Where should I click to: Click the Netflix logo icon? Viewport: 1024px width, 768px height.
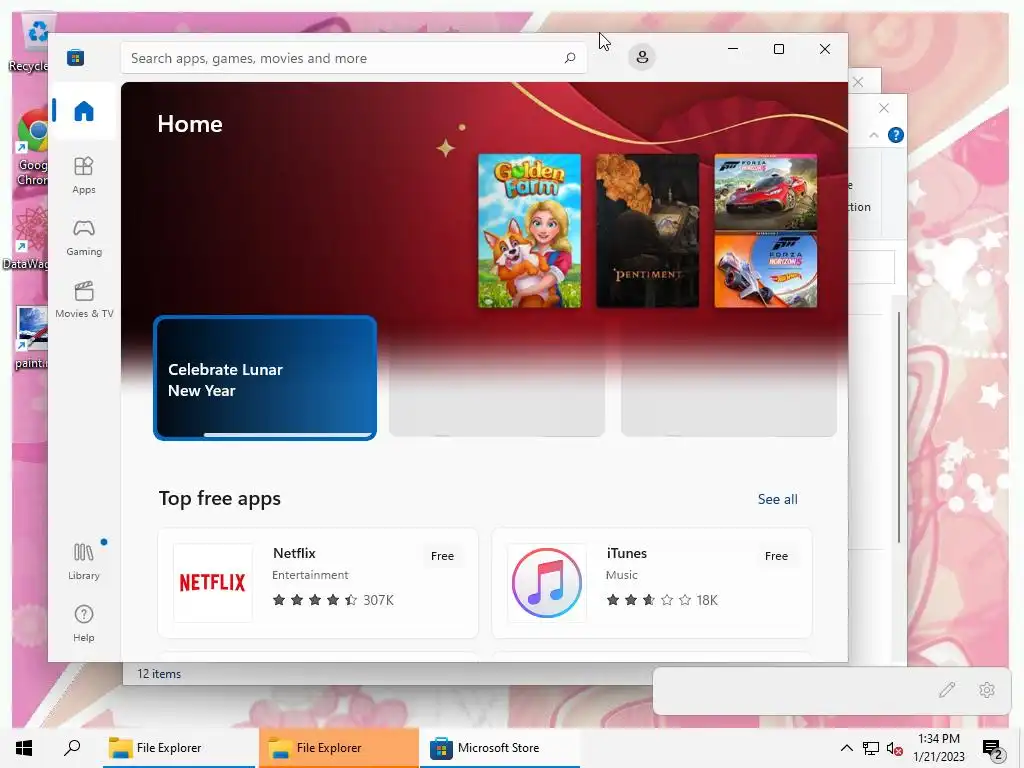213,583
